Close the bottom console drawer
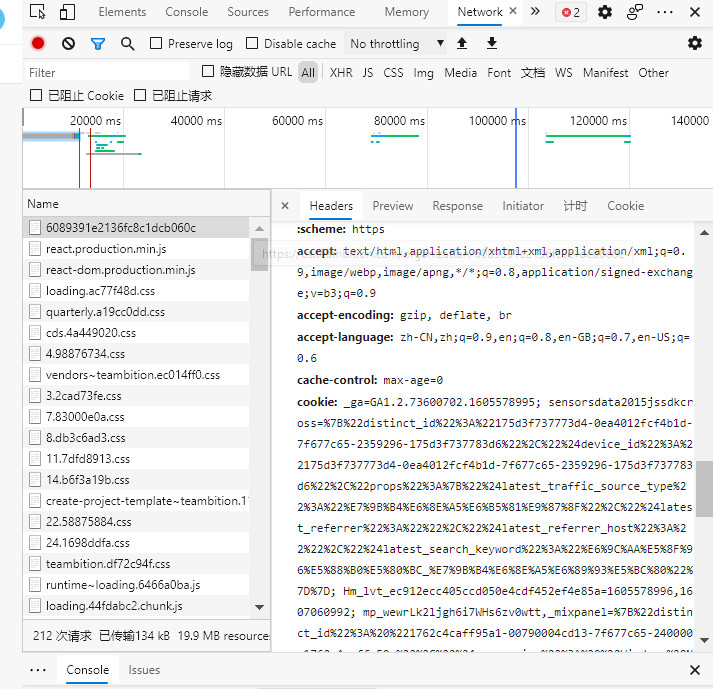Screen dimensions: 713x689 click(x=694, y=669)
